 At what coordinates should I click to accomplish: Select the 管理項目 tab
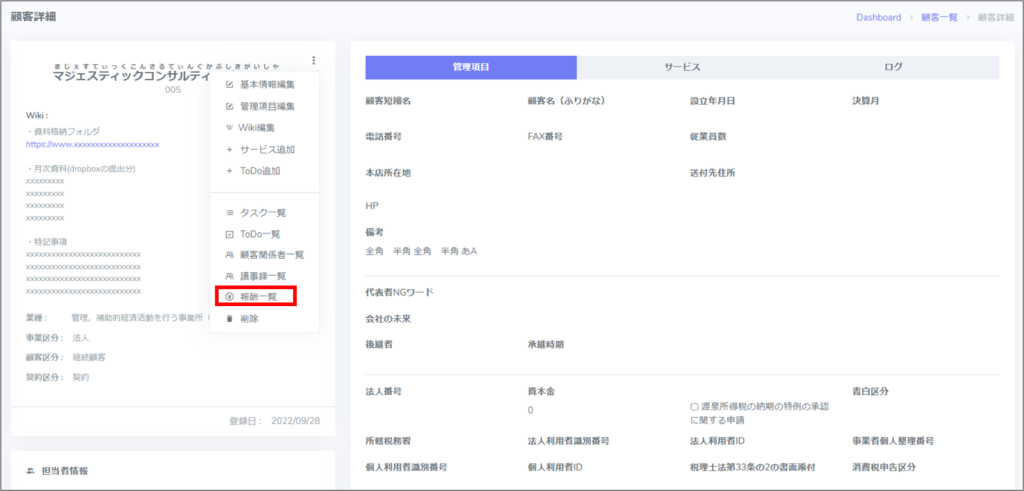[x=471, y=67]
